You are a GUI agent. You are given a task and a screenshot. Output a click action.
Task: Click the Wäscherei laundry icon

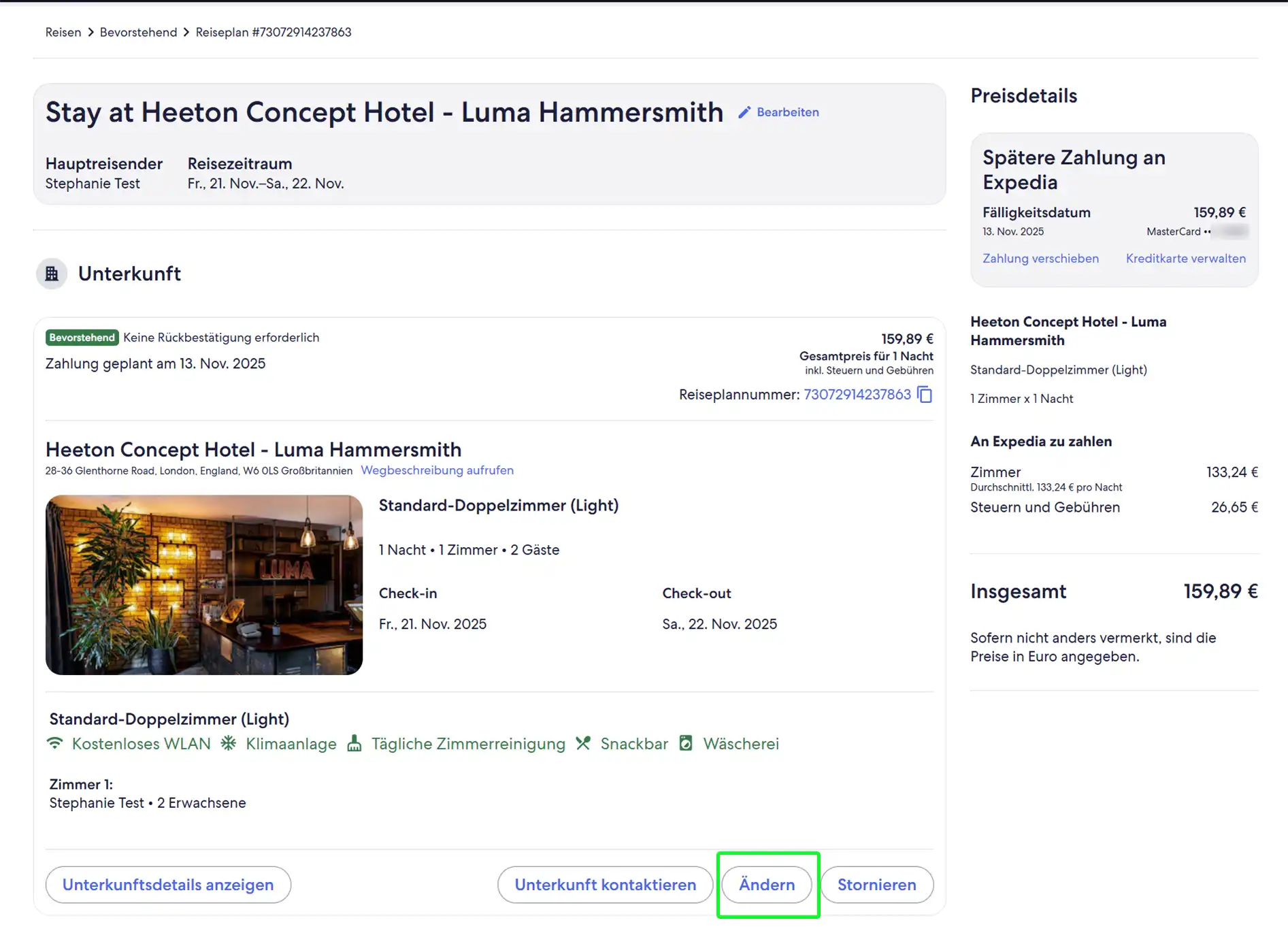click(686, 743)
